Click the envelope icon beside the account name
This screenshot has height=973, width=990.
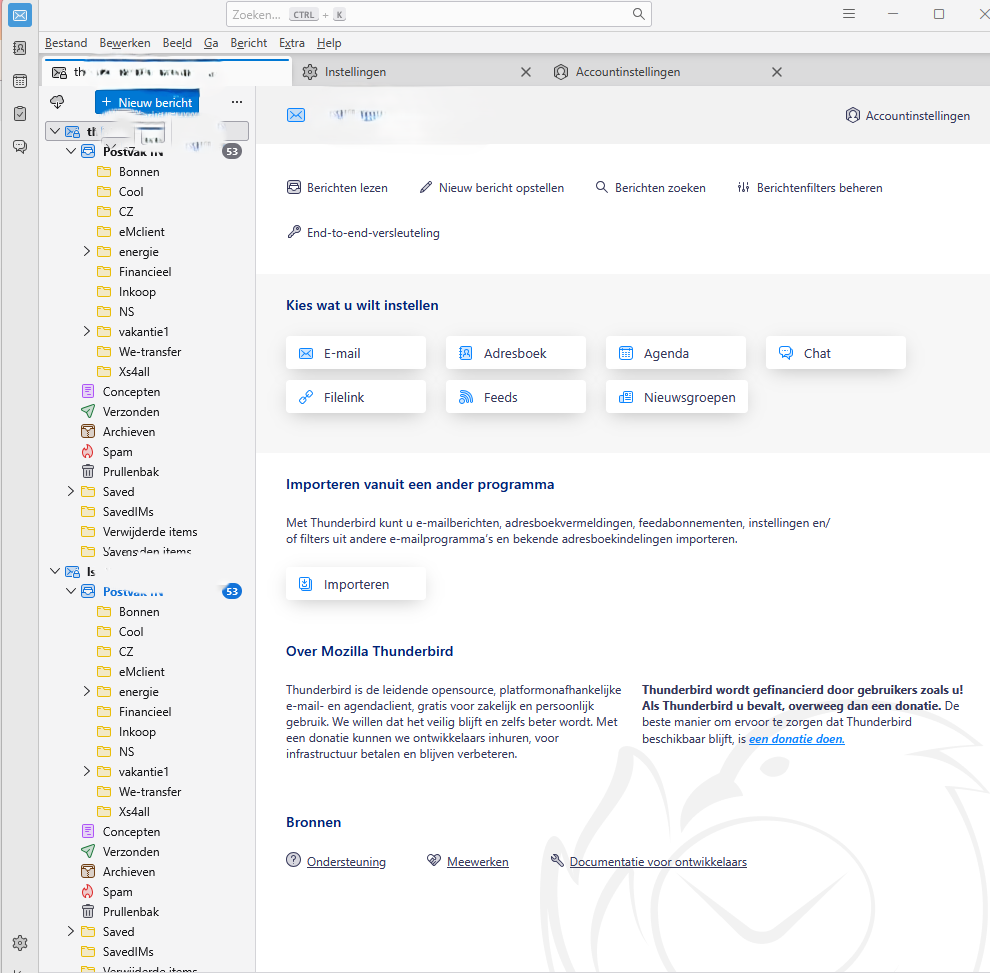click(x=295, y=115)
